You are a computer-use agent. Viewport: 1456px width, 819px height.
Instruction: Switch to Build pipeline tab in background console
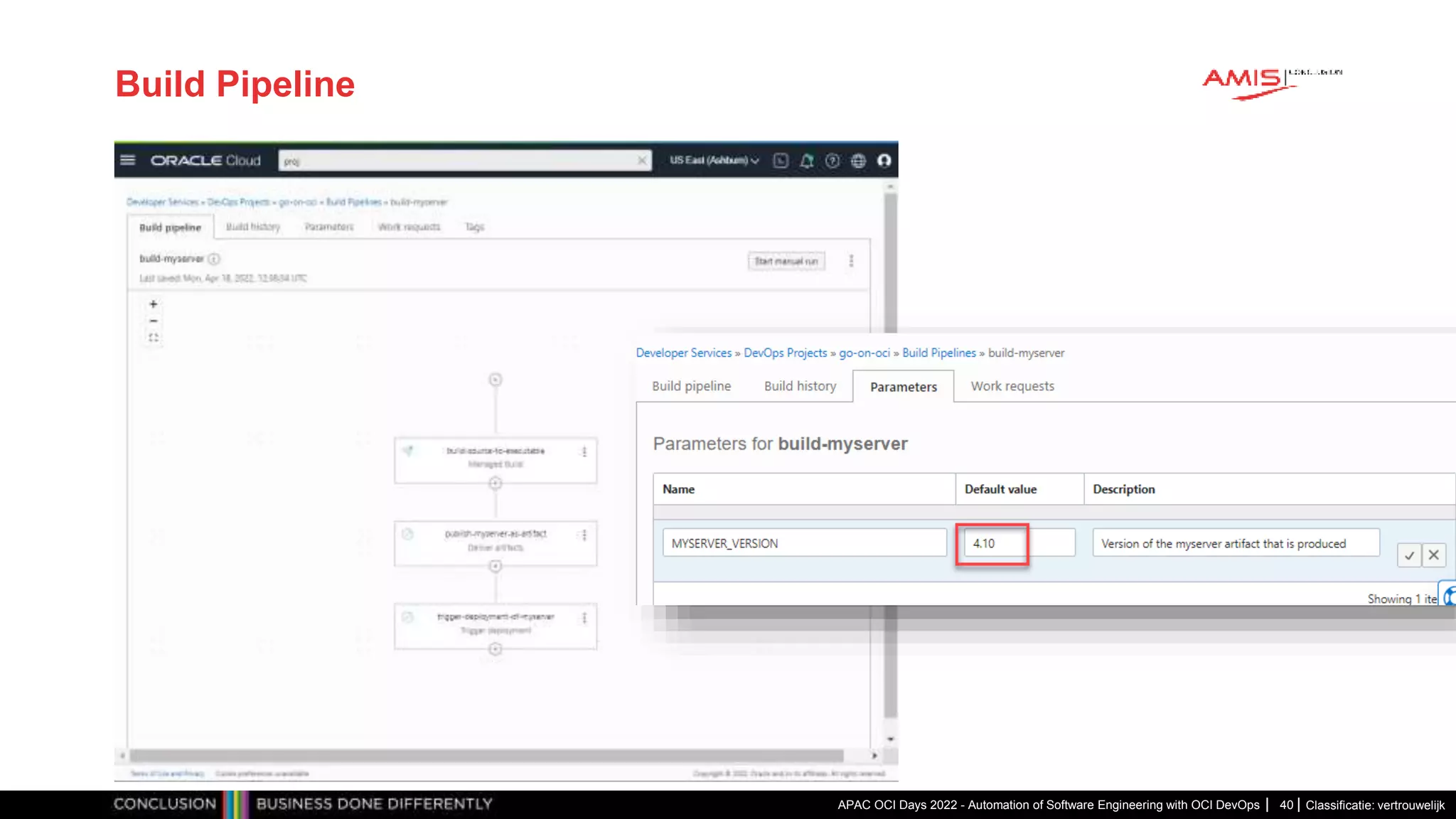[171, 227]
